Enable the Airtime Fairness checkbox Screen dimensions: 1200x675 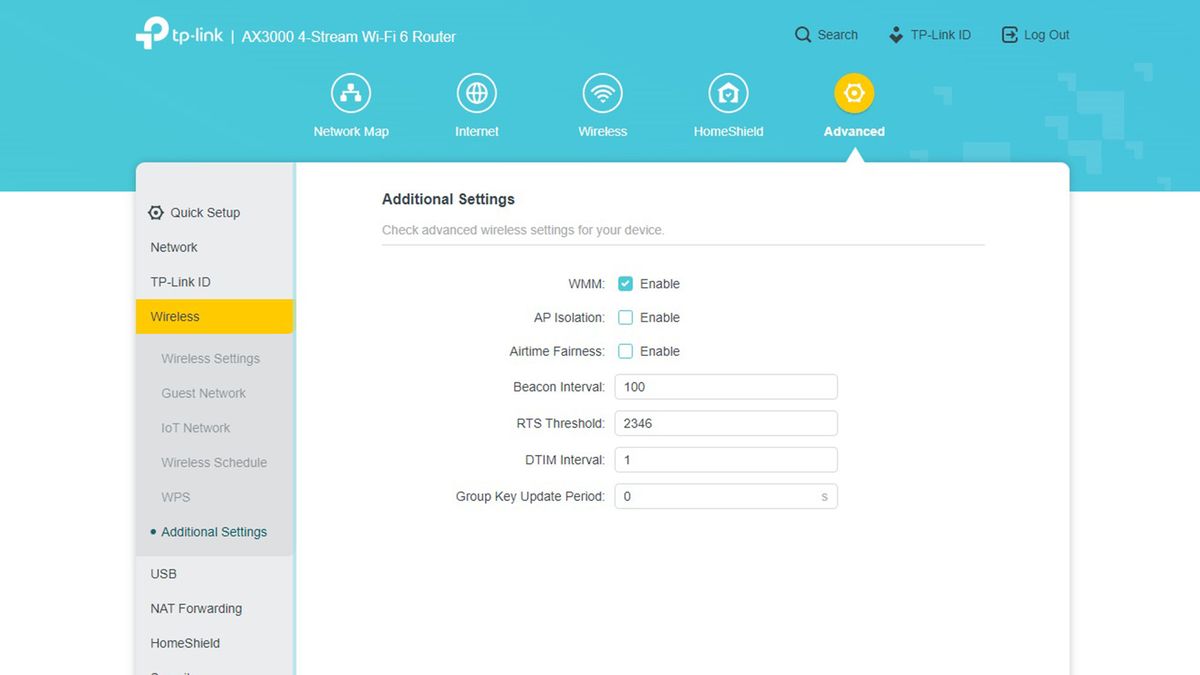pyautogui.click(x=626, y=352)
